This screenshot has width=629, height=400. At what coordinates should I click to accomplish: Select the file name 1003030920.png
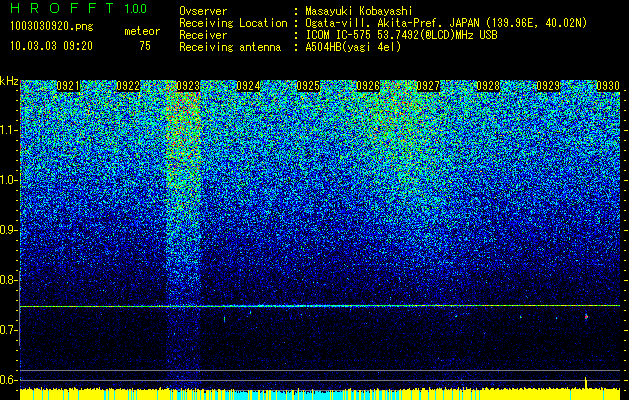52,27
